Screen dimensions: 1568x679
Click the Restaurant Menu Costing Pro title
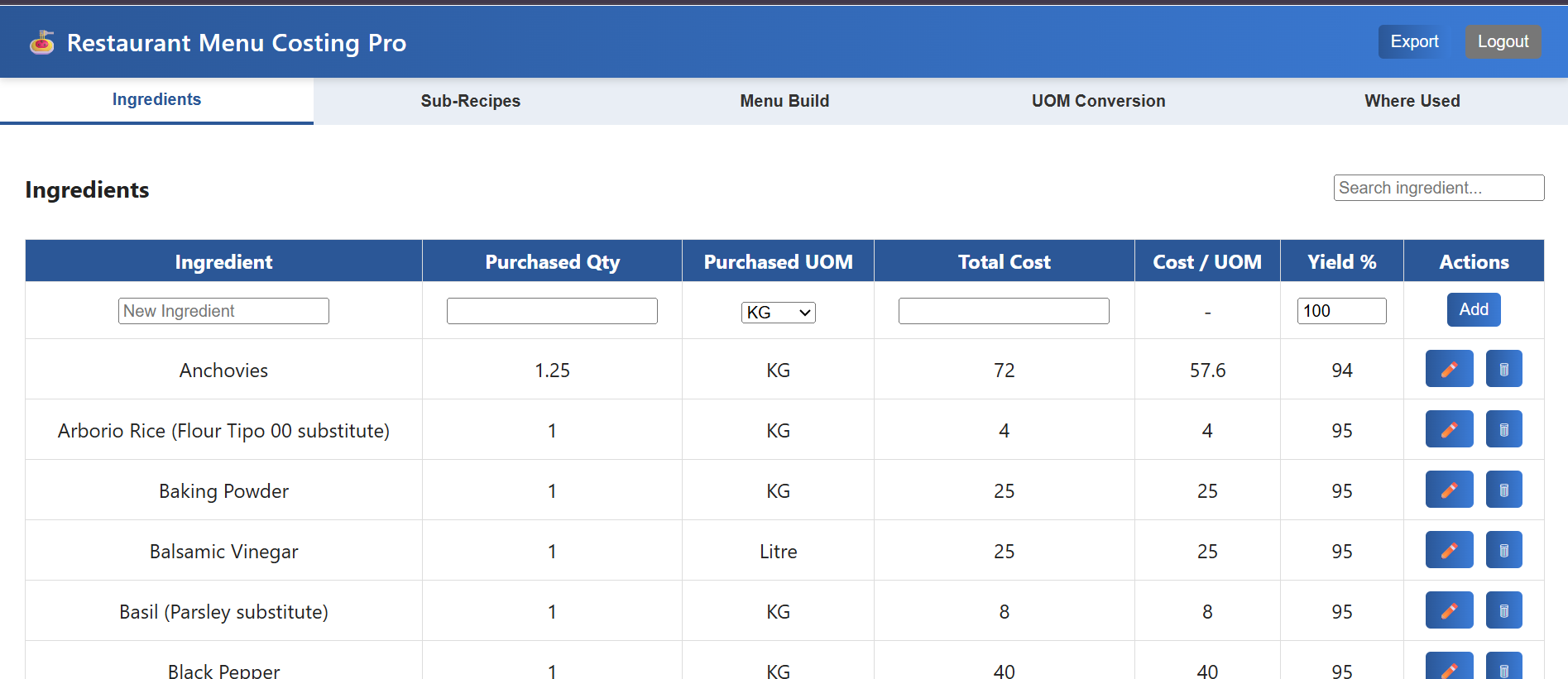pyautogui.click(x=236, y=42)
